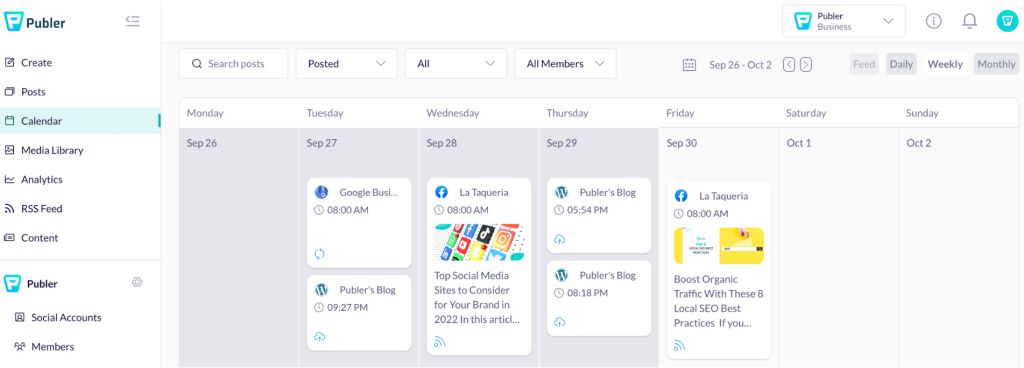Click the RSS icon on Friday's post

click(x=680, y=346)
